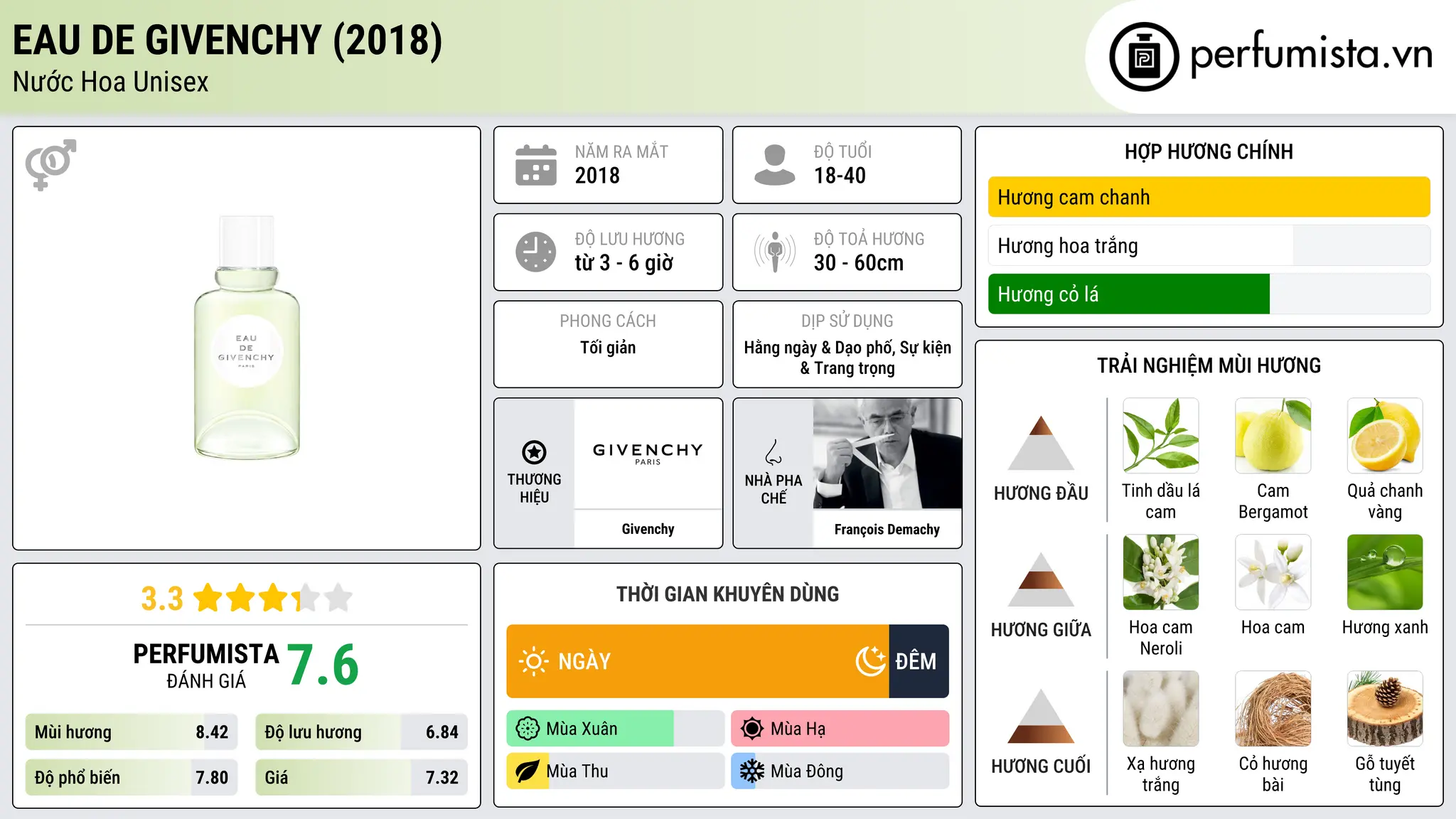
Task: Click the moon icon beside Đêm
Action: click(x=871, y=661)
